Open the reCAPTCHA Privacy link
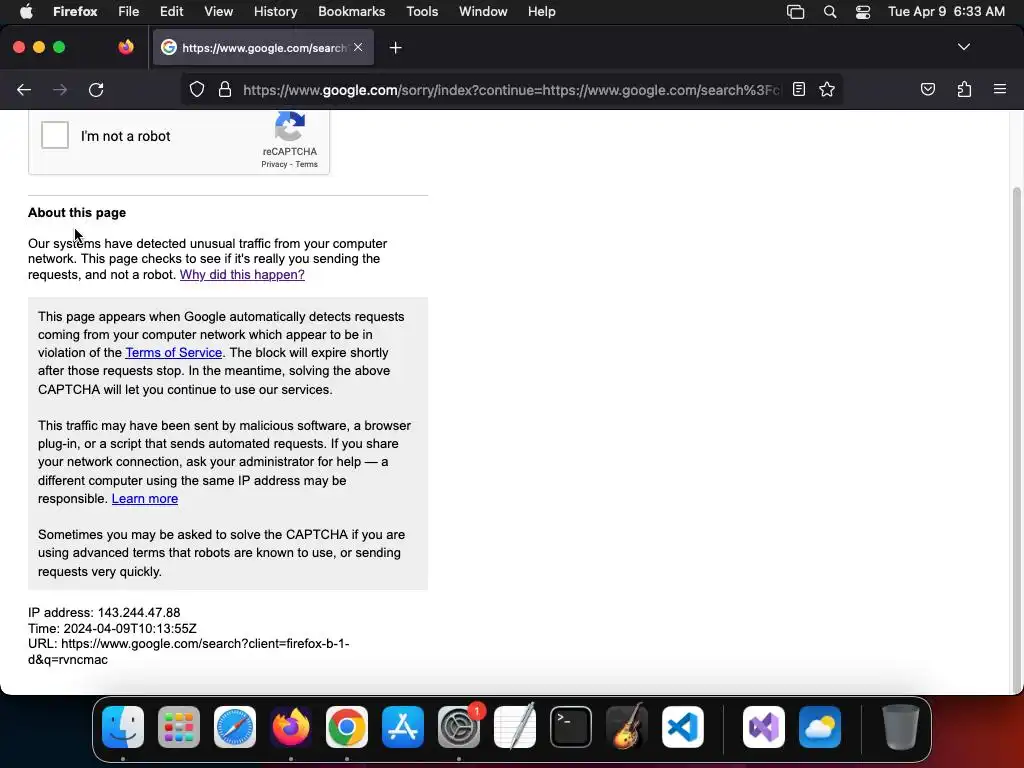This screenshot has height=768, width=1024. [x=274, y=165]
